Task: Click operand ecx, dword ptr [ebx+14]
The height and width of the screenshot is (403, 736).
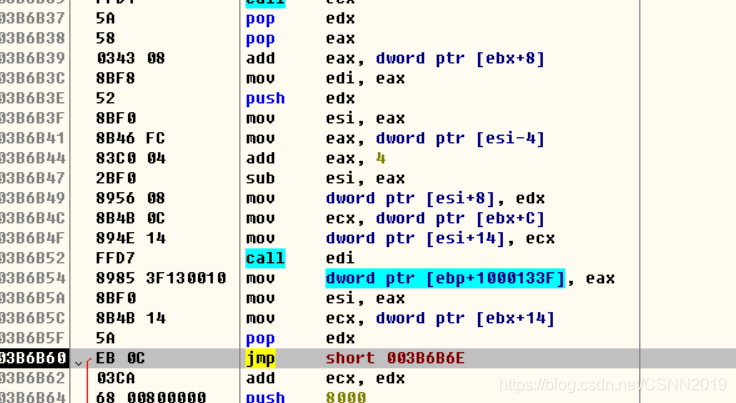Action: click(x=440, y=318)
